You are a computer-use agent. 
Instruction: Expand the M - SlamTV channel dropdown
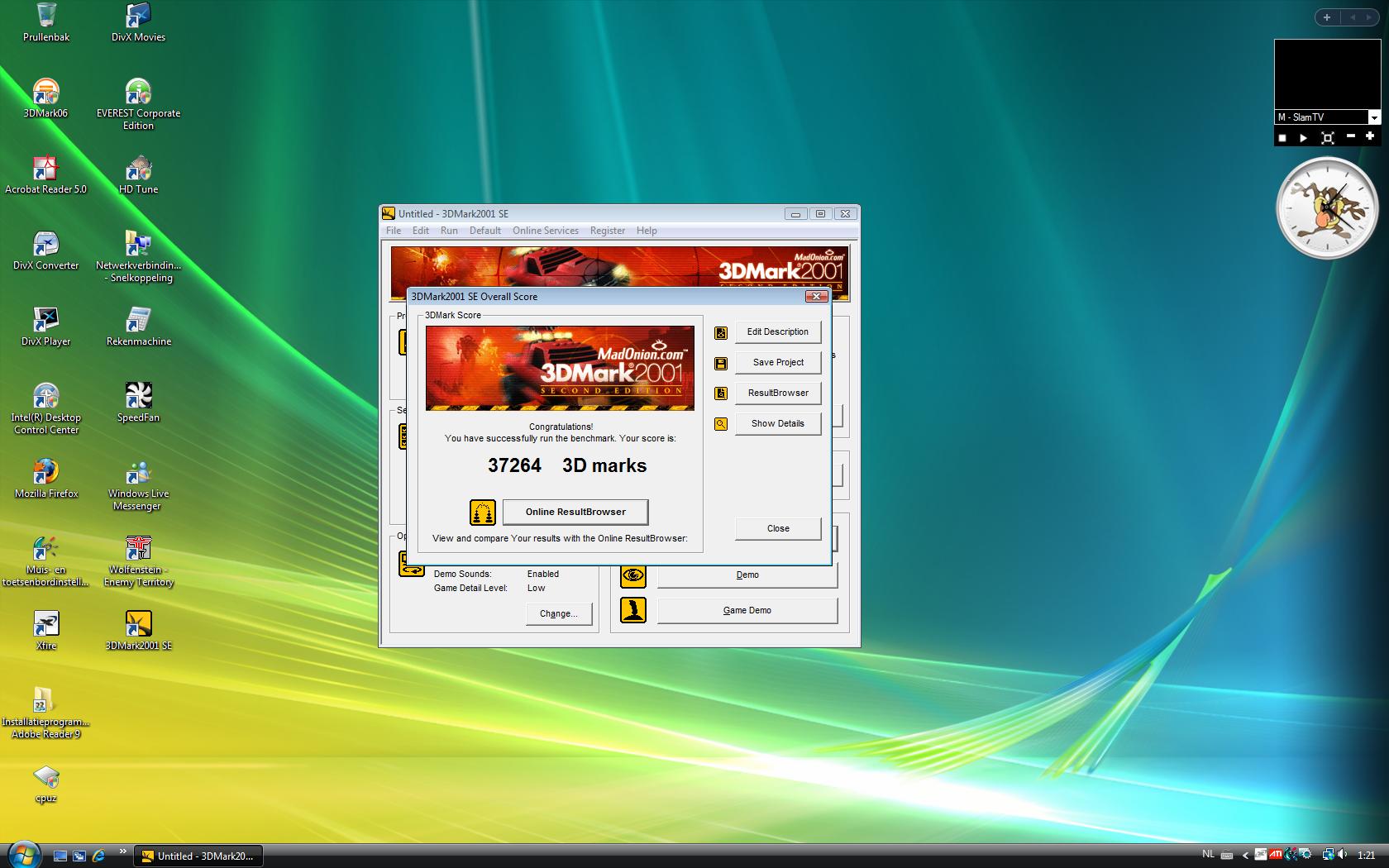point(1374,117)
